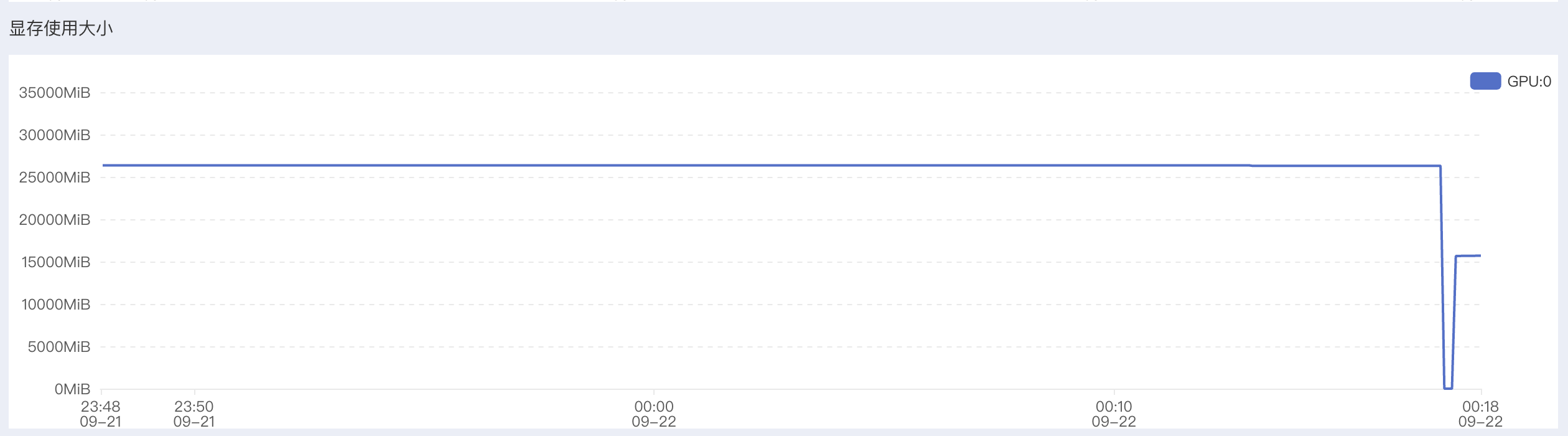Click the GPU:0 legend text label
The image size is (1568, 436).
1529,82
